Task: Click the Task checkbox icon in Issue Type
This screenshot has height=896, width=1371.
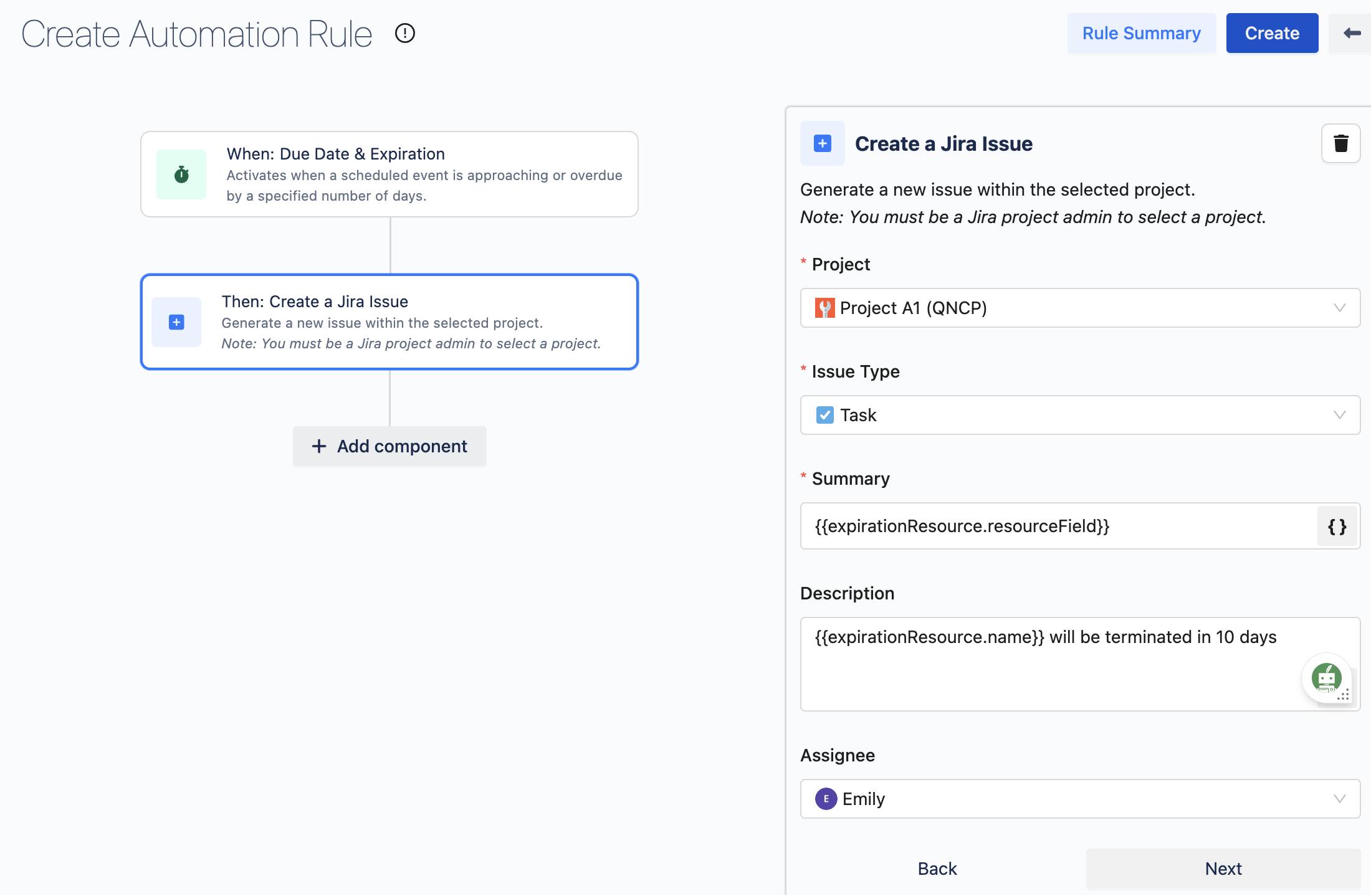Action: coord(824,415)
